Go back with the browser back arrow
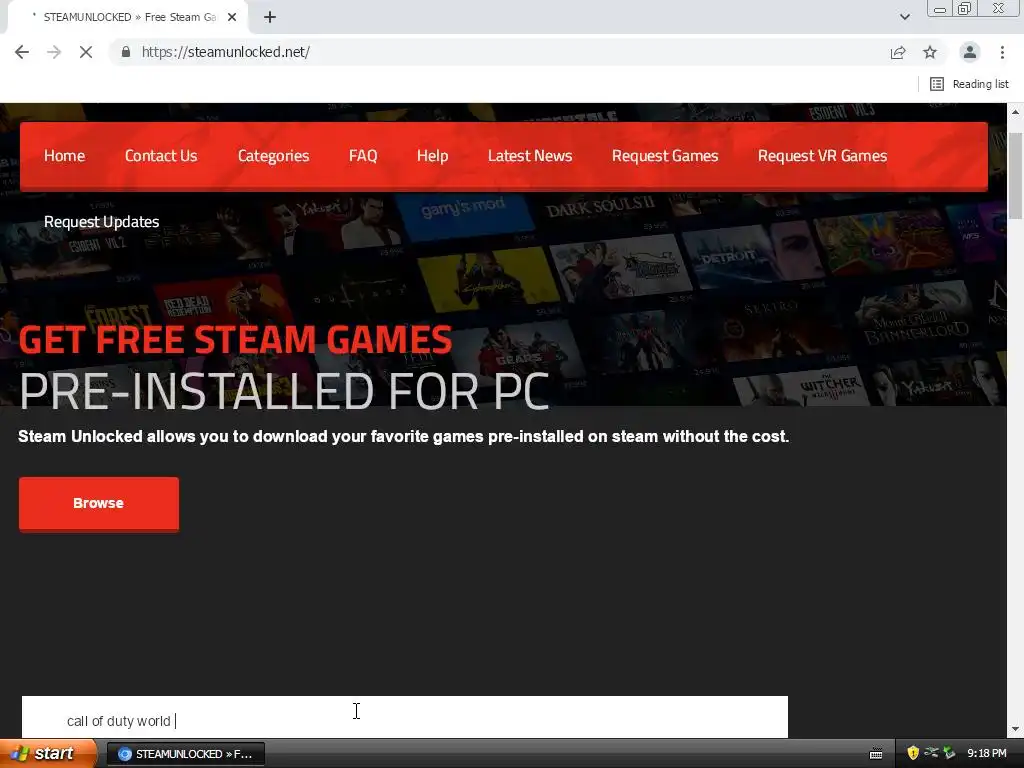1024x768 pixels. point(22,52)
